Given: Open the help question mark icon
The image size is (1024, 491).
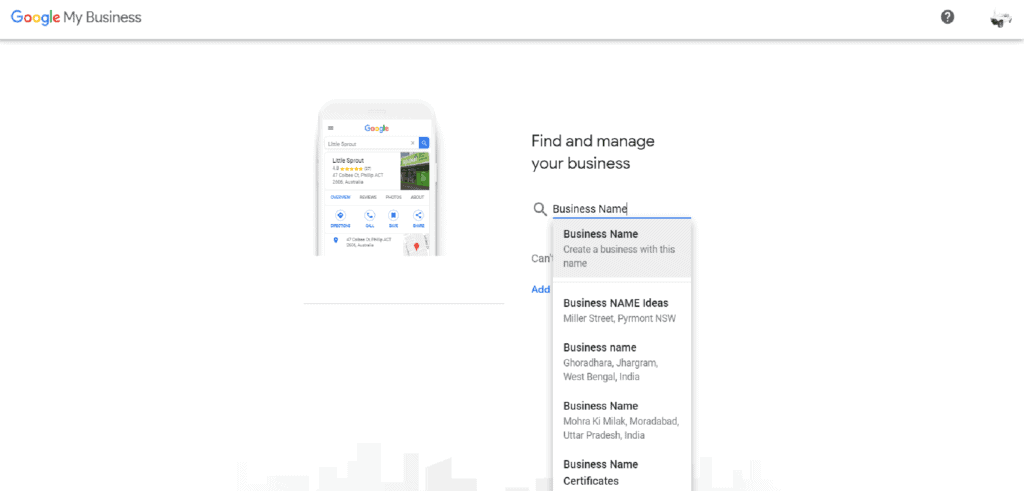Looking at the screenshot, I should [947, 18].
